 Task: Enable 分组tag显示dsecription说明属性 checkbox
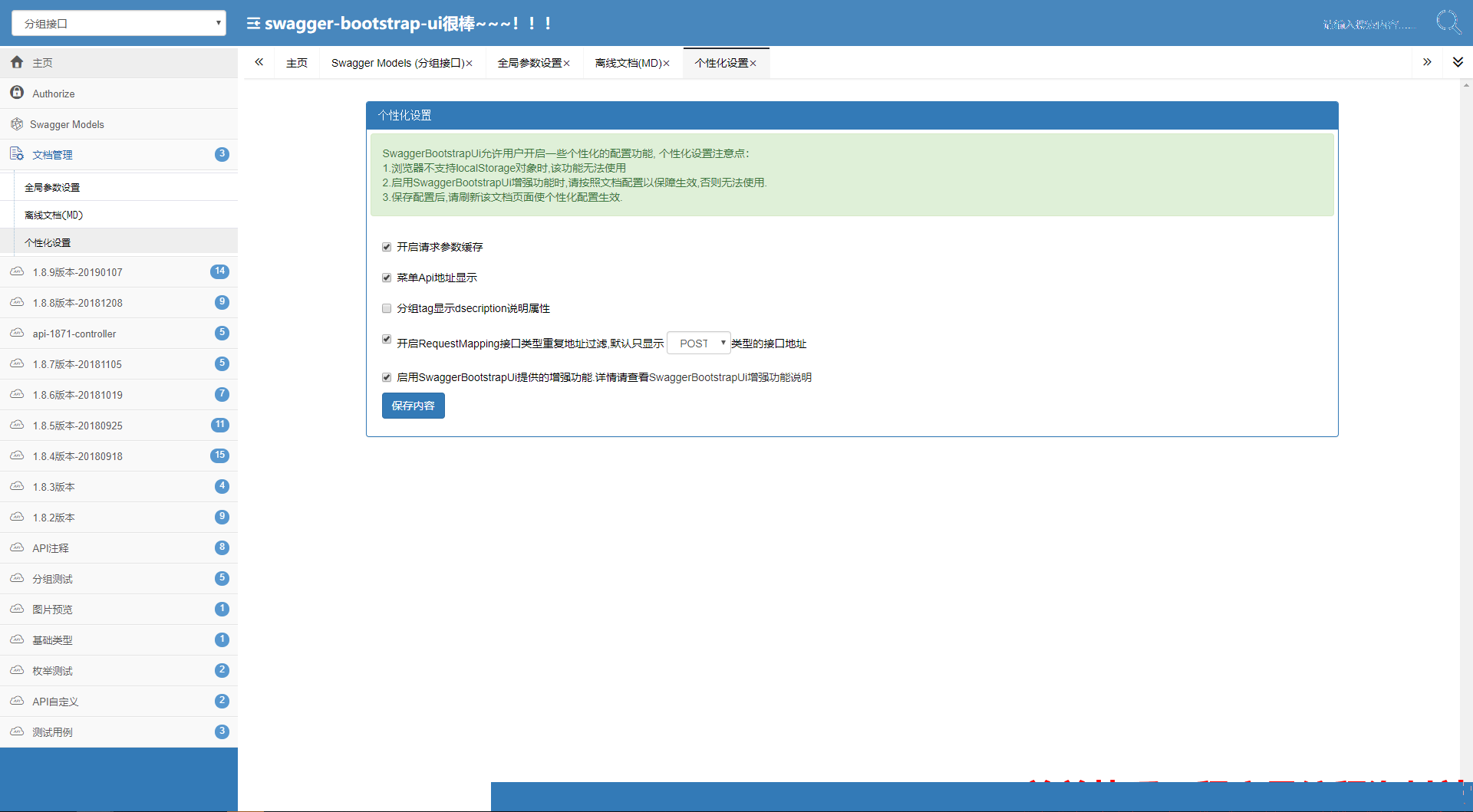(x=387, y=308)
